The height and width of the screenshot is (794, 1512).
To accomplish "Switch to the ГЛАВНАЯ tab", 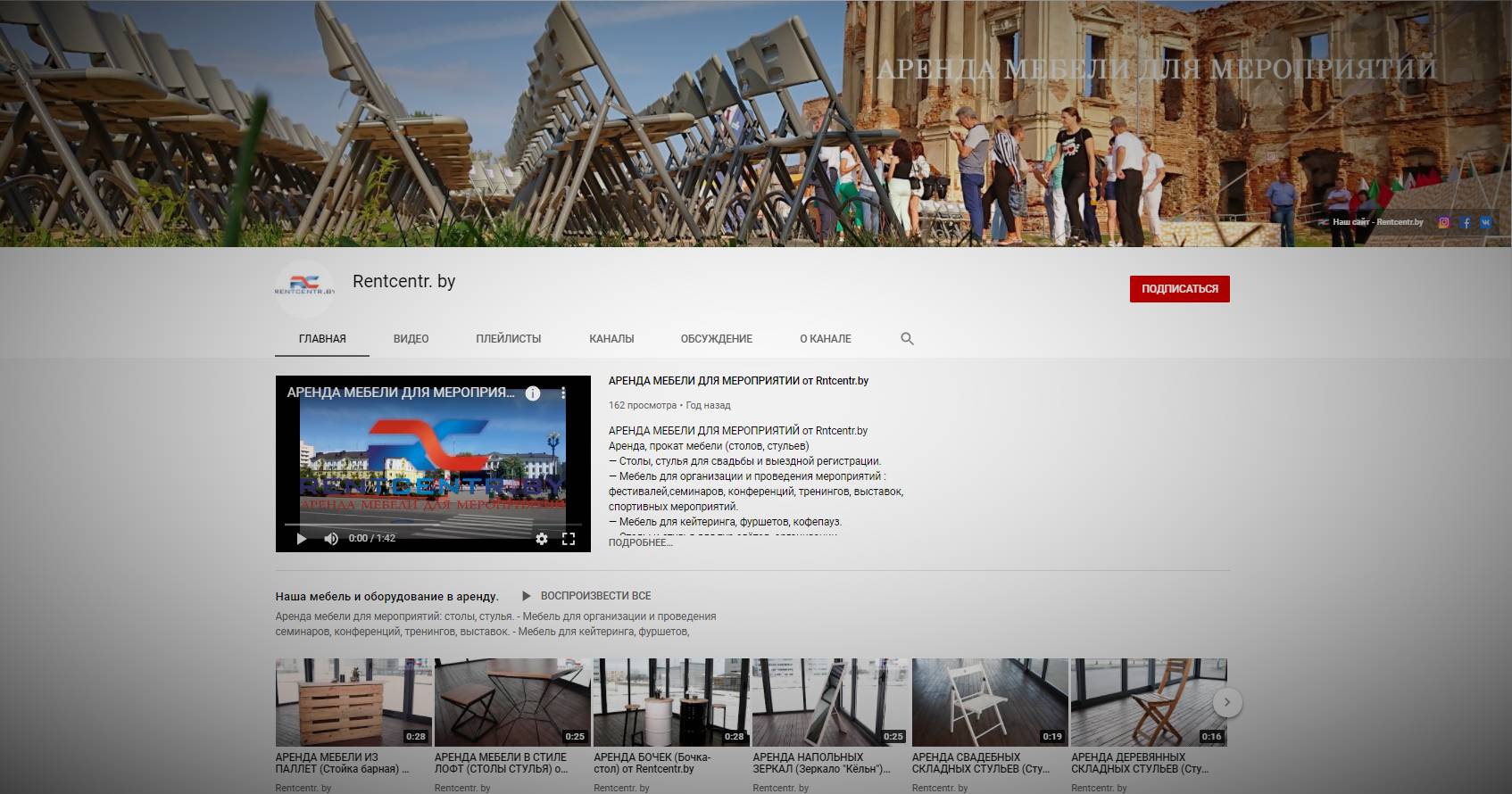I will pos(322,339).
